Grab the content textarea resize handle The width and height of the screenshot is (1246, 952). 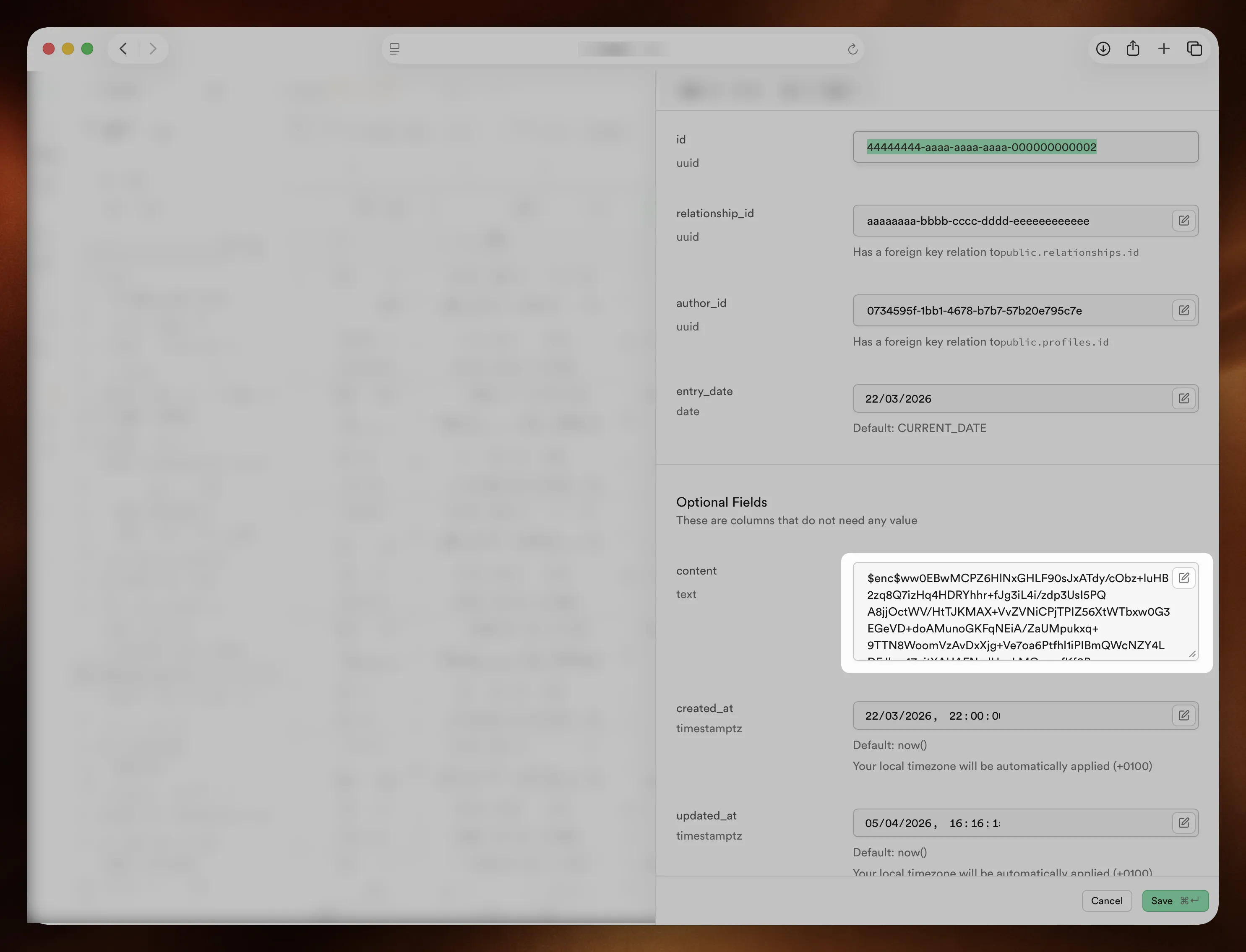click(x=1192, y=654)
